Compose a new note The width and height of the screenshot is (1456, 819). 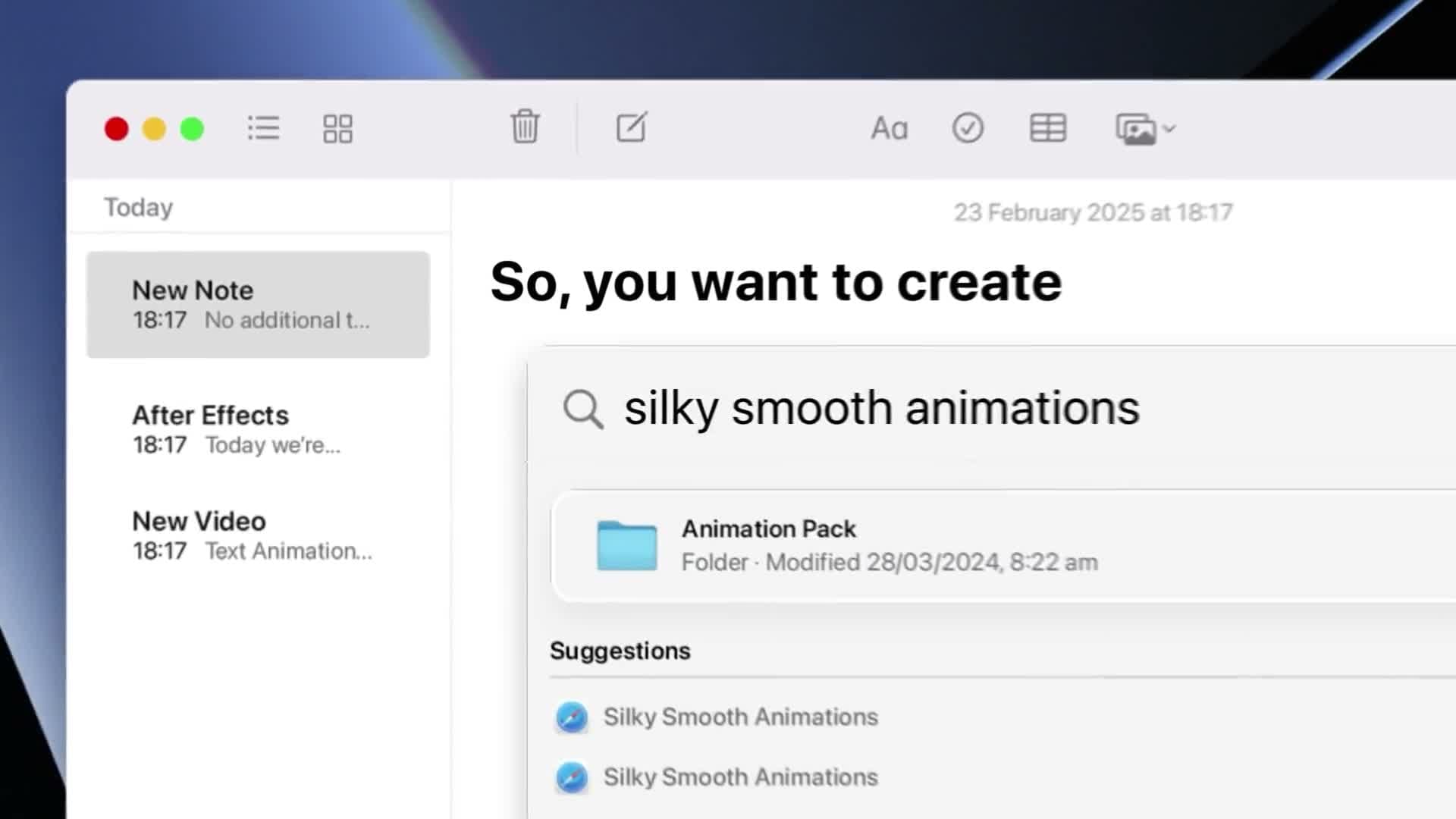pyautogui.click(x=632, y=127)
